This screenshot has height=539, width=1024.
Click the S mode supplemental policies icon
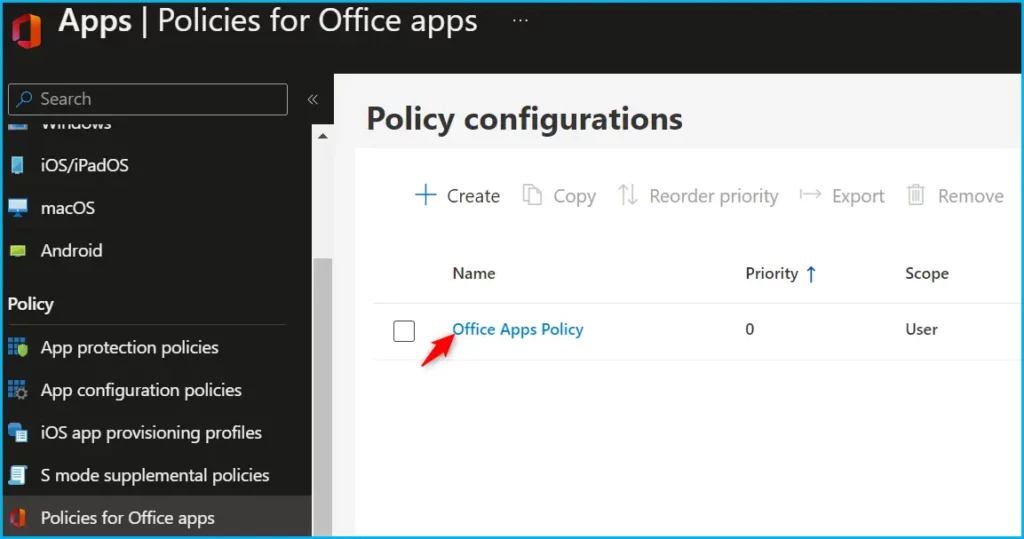(18, 475)
